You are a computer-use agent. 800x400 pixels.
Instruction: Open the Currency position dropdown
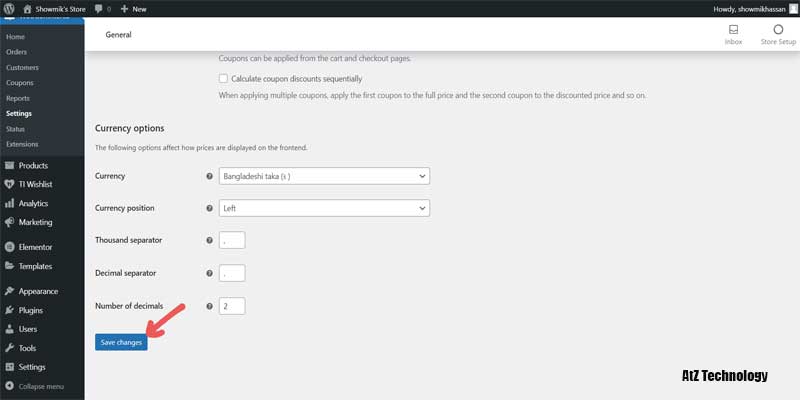coord(325,208)
